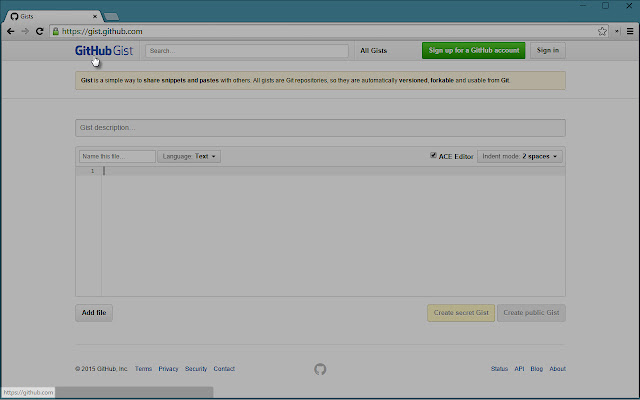Close the Gists browser tab
Screen dimensions: 640x400
click(x=95, y=16)
